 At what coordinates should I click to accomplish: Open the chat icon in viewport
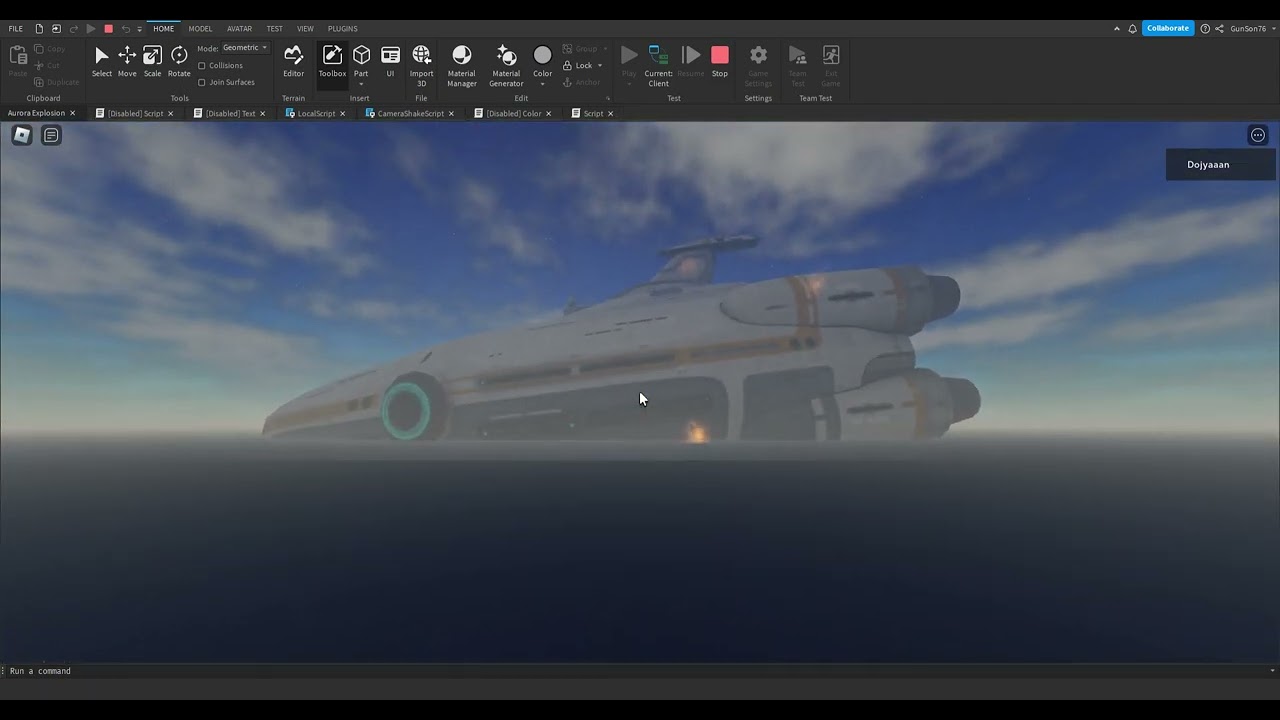point(51,135)
